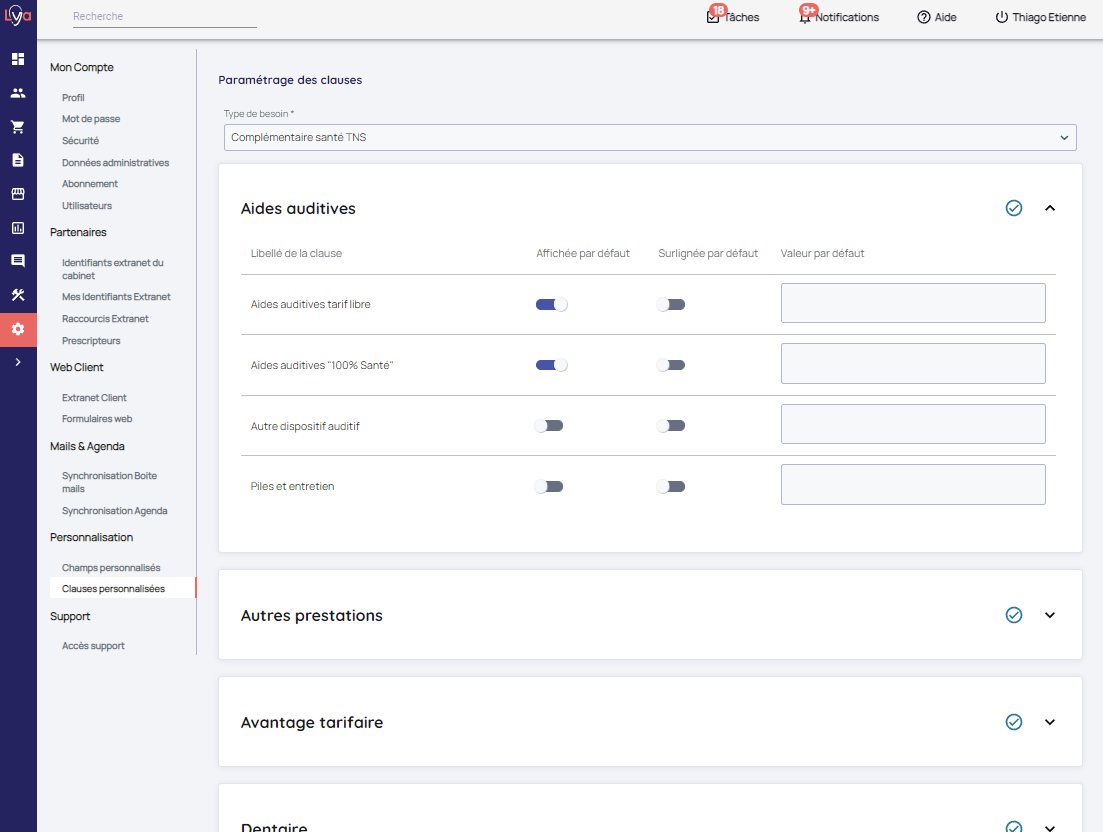Go to Synchronisation Agenda menu item
This screenshot has width=1103, height=832.
[x=115, y=511]
